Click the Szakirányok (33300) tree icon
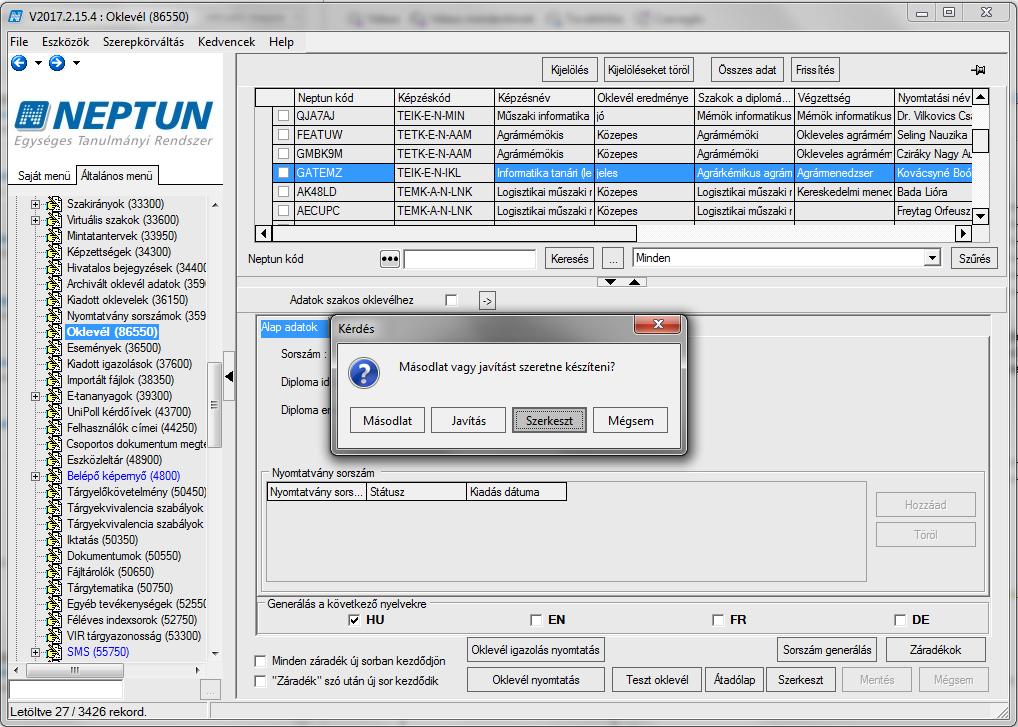The width and height of the screenshot is (1018, 727). click(54, 204)
